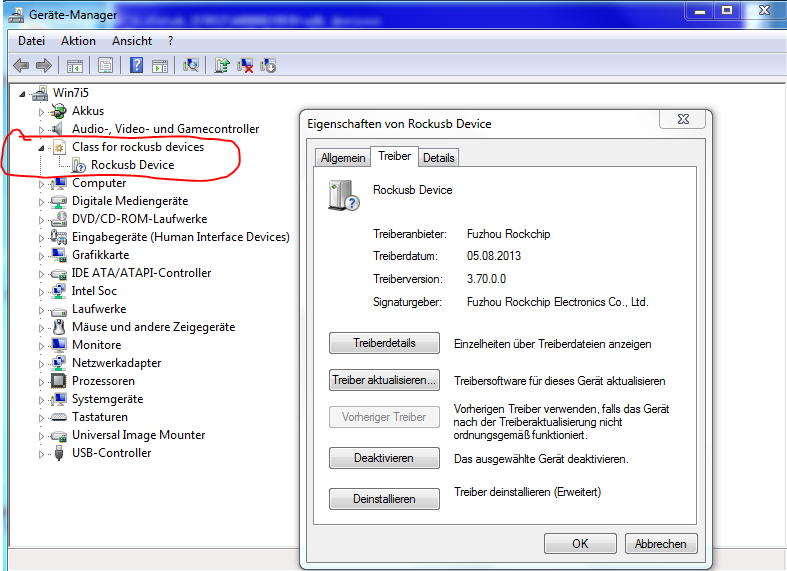Open the Aktion menu
Viewport: 787px width, 571px height.
(x=78, y=41)
